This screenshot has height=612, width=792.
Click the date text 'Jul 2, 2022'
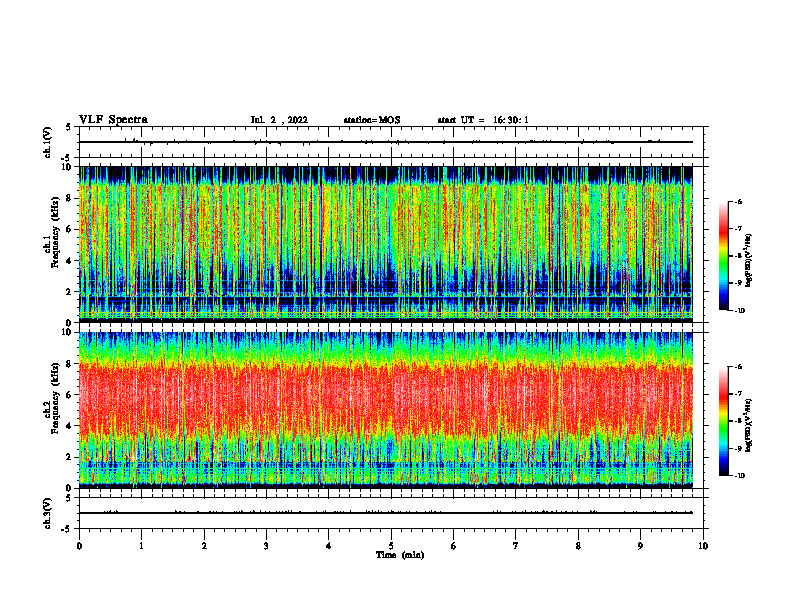coord(279,120)
